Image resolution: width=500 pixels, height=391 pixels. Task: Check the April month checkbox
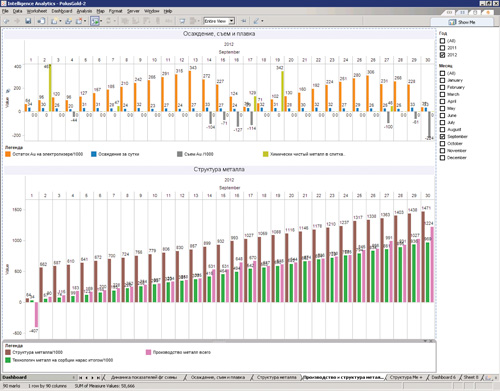[x=442, y=101]
